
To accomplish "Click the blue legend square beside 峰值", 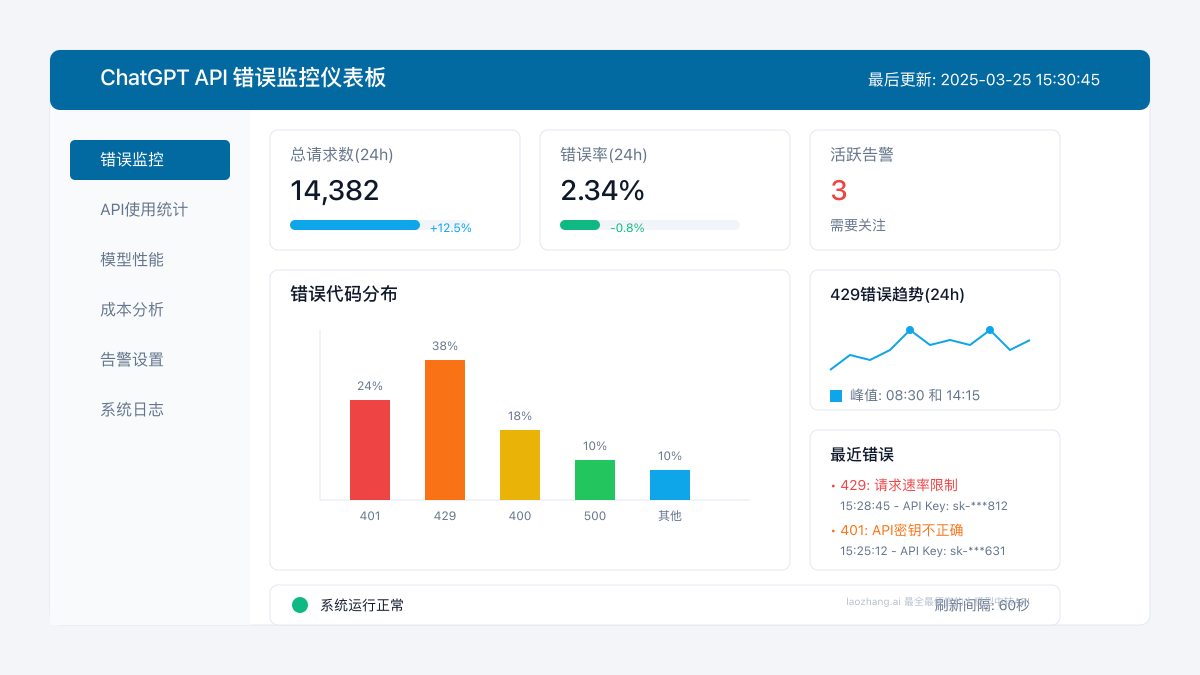I will tap(836, 396).
